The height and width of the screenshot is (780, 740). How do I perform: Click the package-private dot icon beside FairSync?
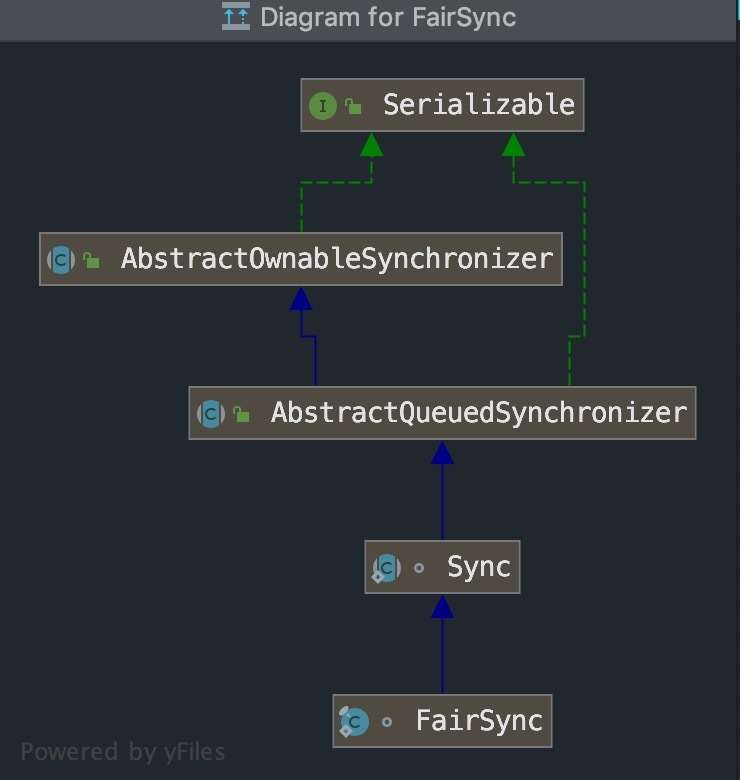387,722
